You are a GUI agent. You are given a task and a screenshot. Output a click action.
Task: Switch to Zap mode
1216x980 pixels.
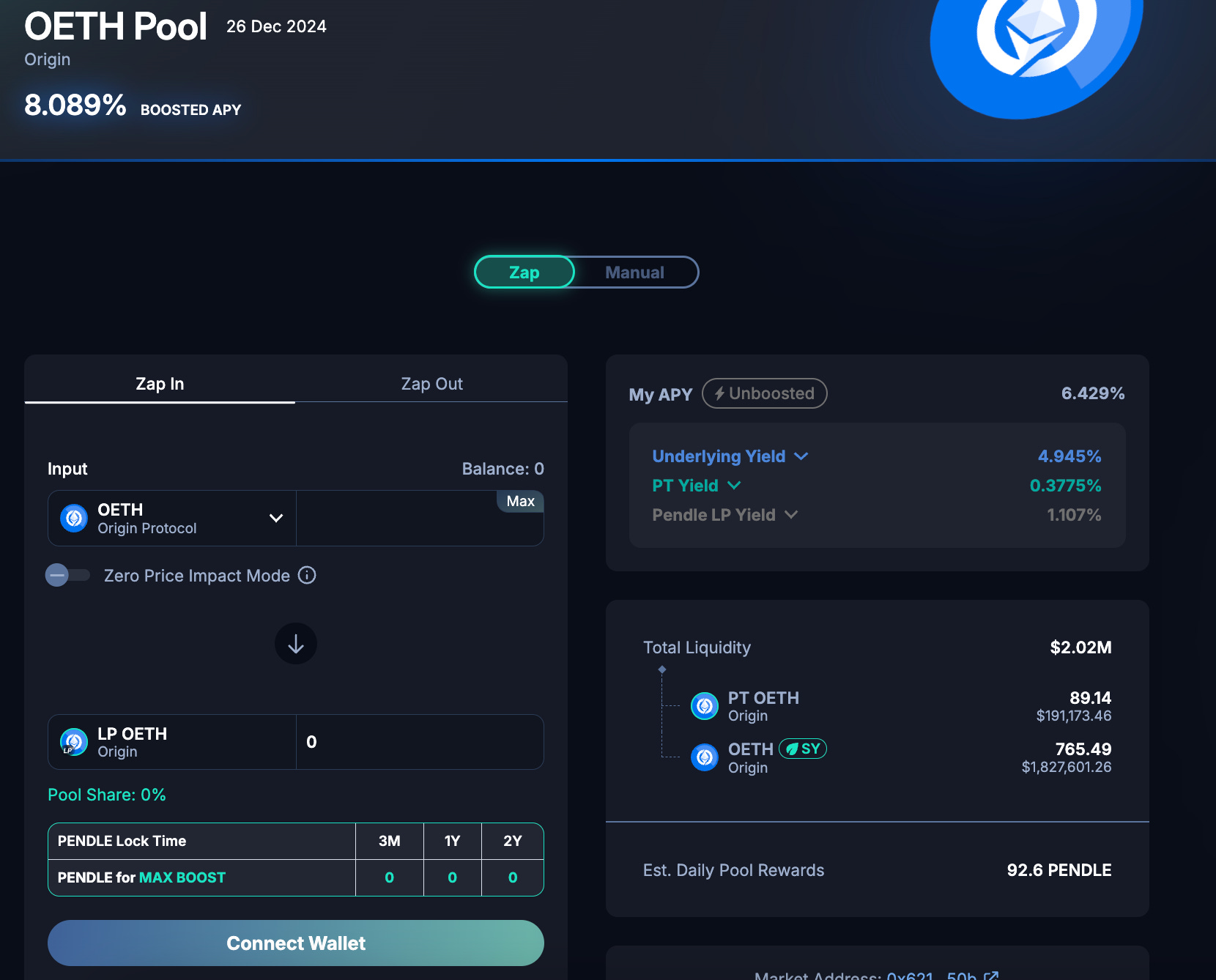[x=524, y=272]
